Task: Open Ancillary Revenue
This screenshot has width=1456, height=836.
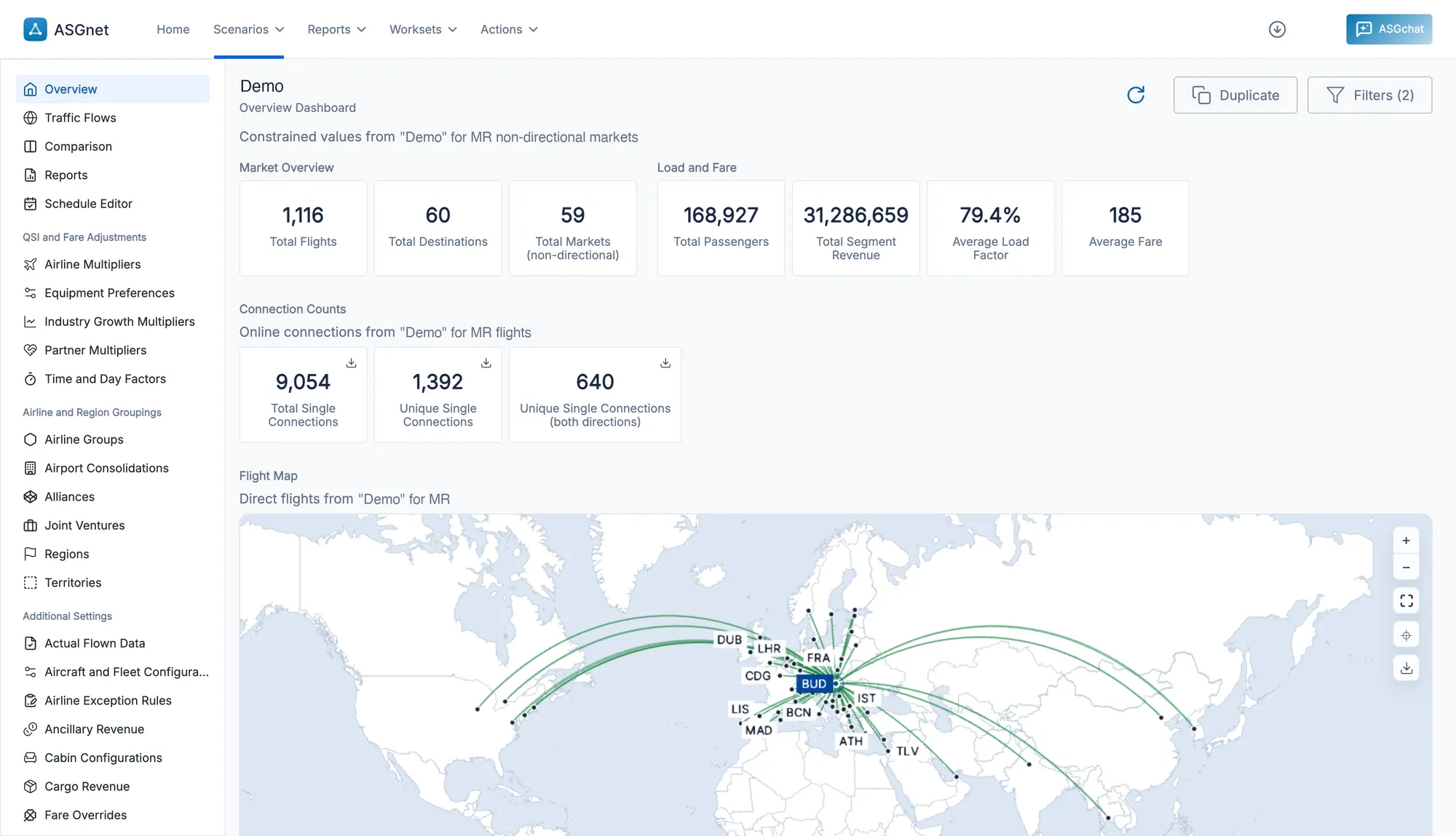Action: click(x=113, y=729)
